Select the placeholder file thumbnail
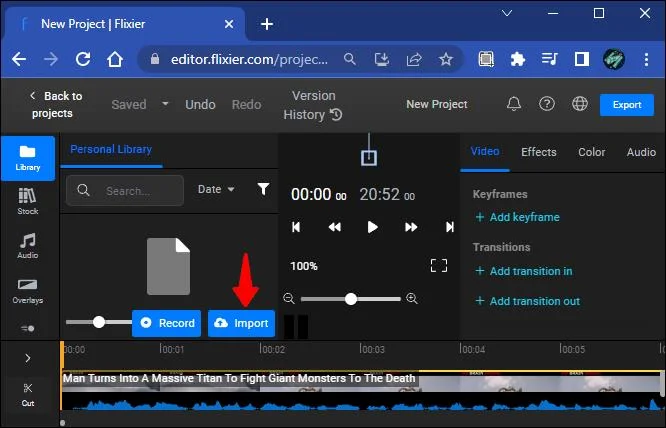This screenshot has height=428, width=666. tap(169, 266)
